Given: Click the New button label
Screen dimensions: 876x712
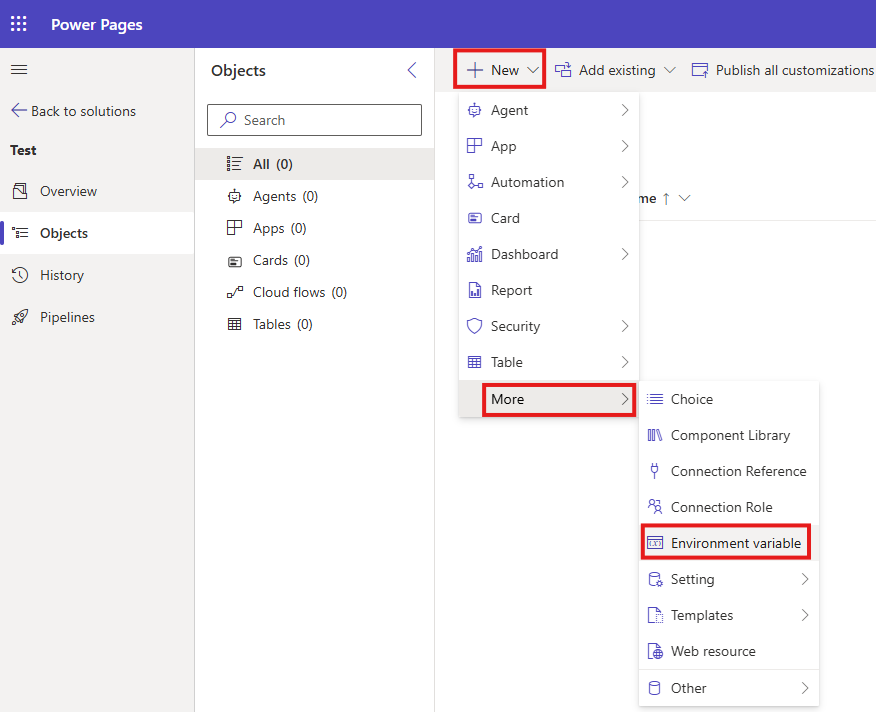Looking at the screenshot, I should (505, 70).
